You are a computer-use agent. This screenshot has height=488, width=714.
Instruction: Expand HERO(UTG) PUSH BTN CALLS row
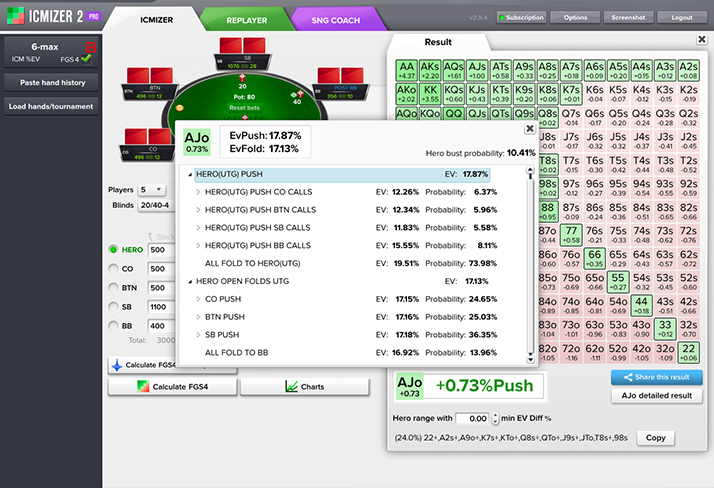[198, 210]
